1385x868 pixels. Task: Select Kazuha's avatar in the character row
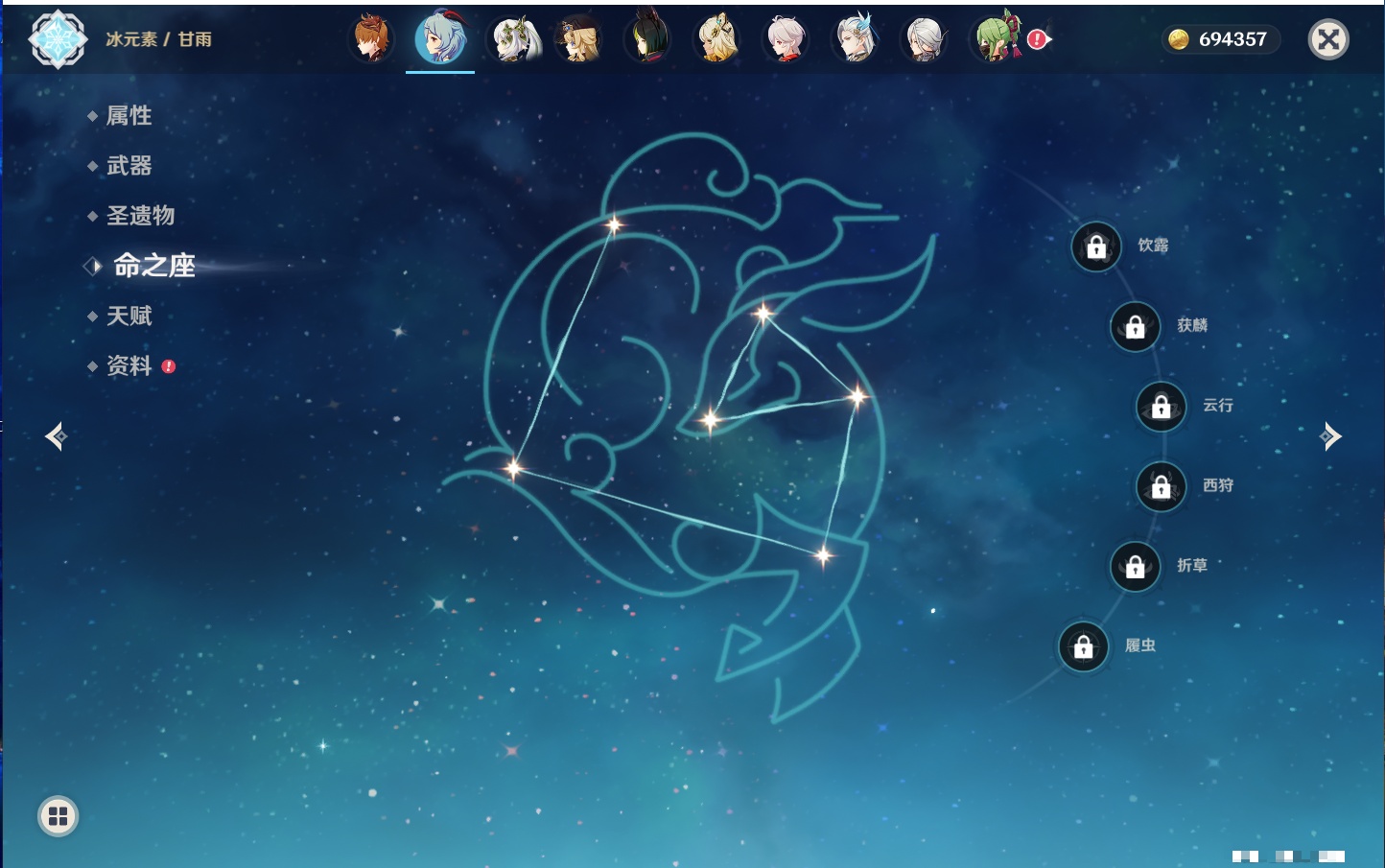coord(786,39)
